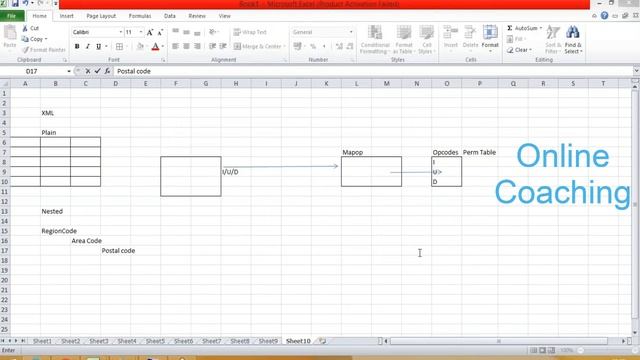This screenshot has height=360, width=640.
Task: Open the Data tab
Action: point(170,16)
